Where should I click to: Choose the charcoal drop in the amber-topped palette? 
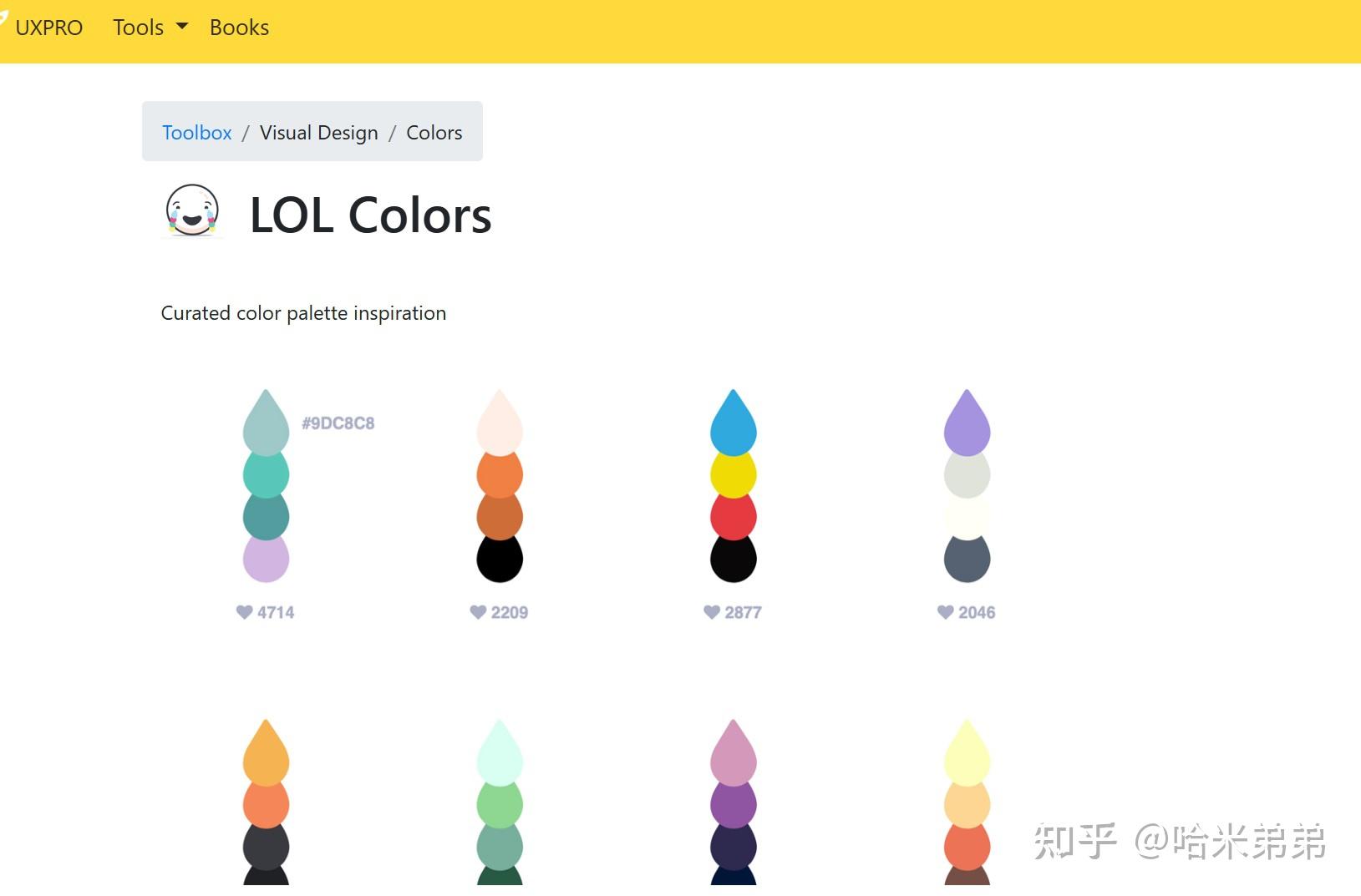[x=266, y=847]
